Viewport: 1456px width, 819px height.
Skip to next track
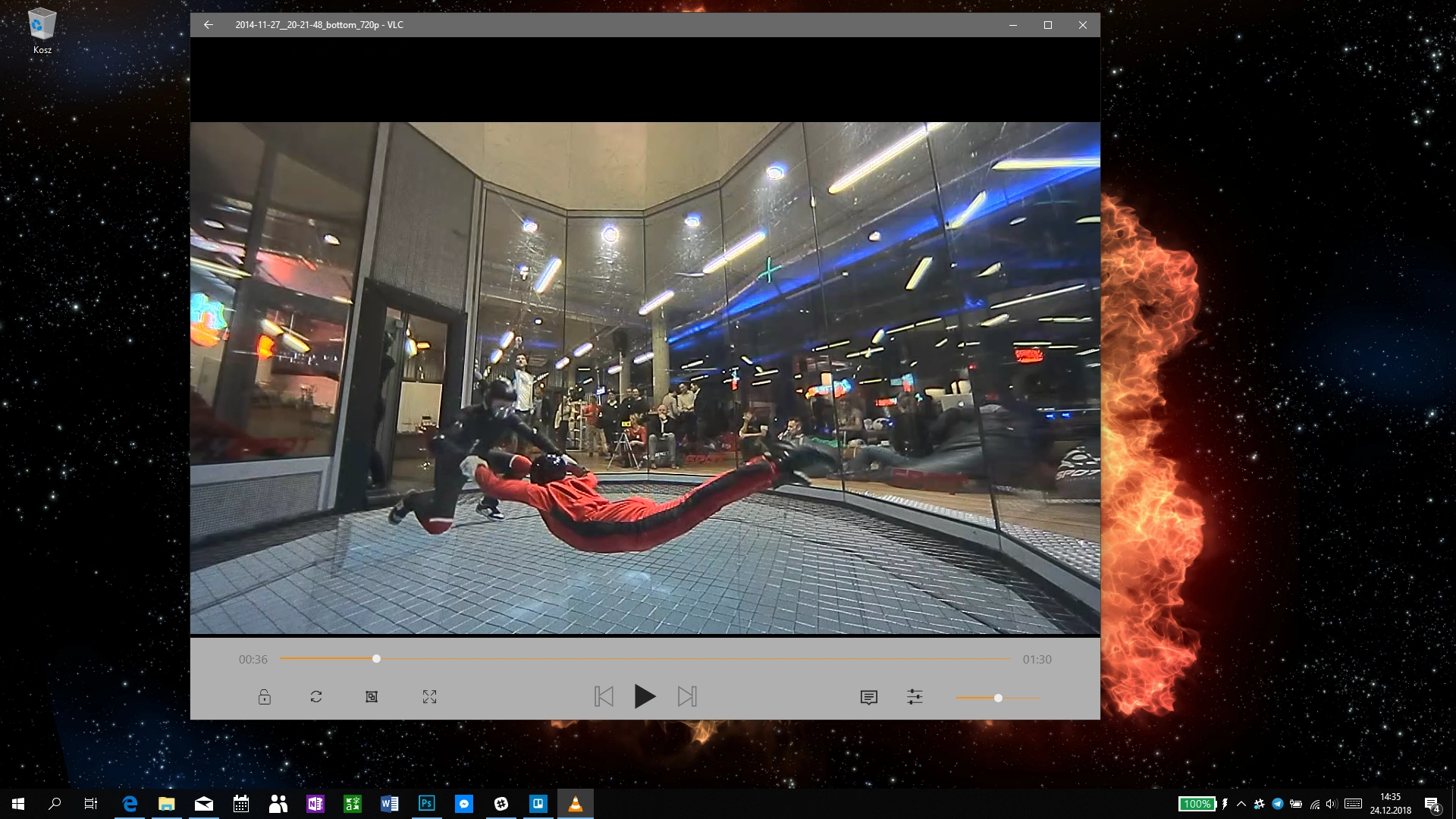[x=687, y=696]
